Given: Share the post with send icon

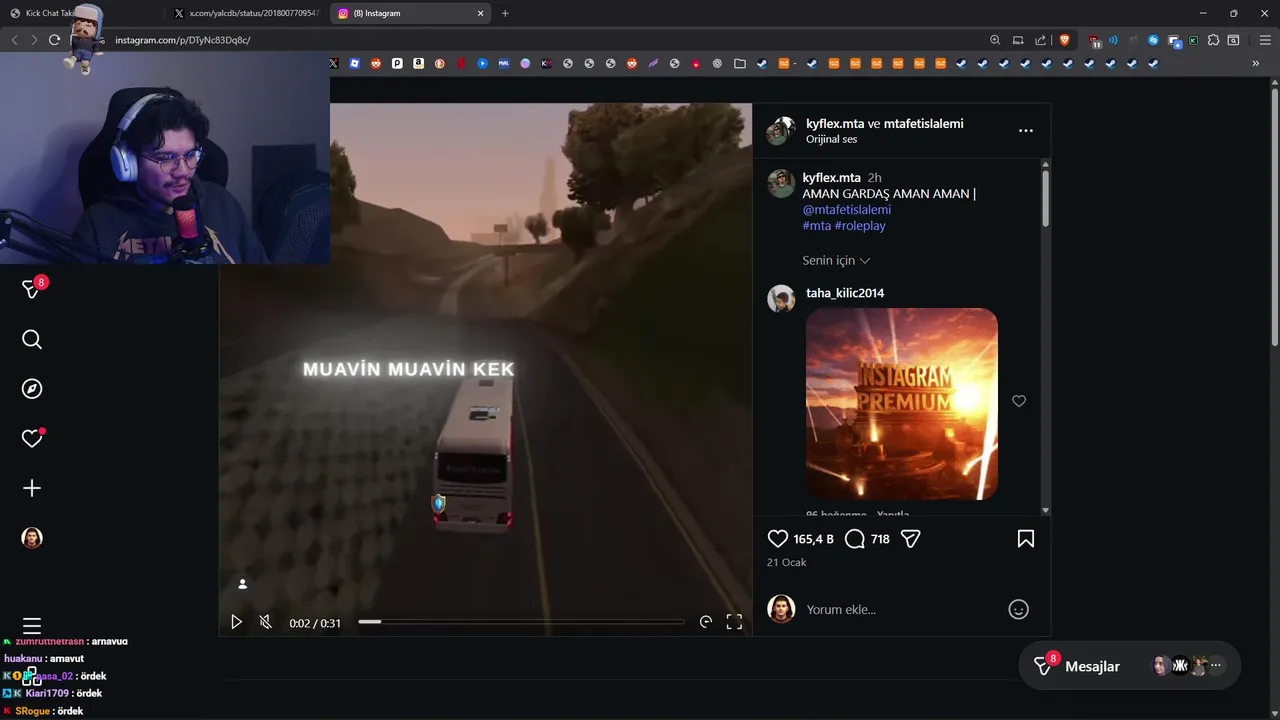Looking at the screenshot, I should [910, 539].
